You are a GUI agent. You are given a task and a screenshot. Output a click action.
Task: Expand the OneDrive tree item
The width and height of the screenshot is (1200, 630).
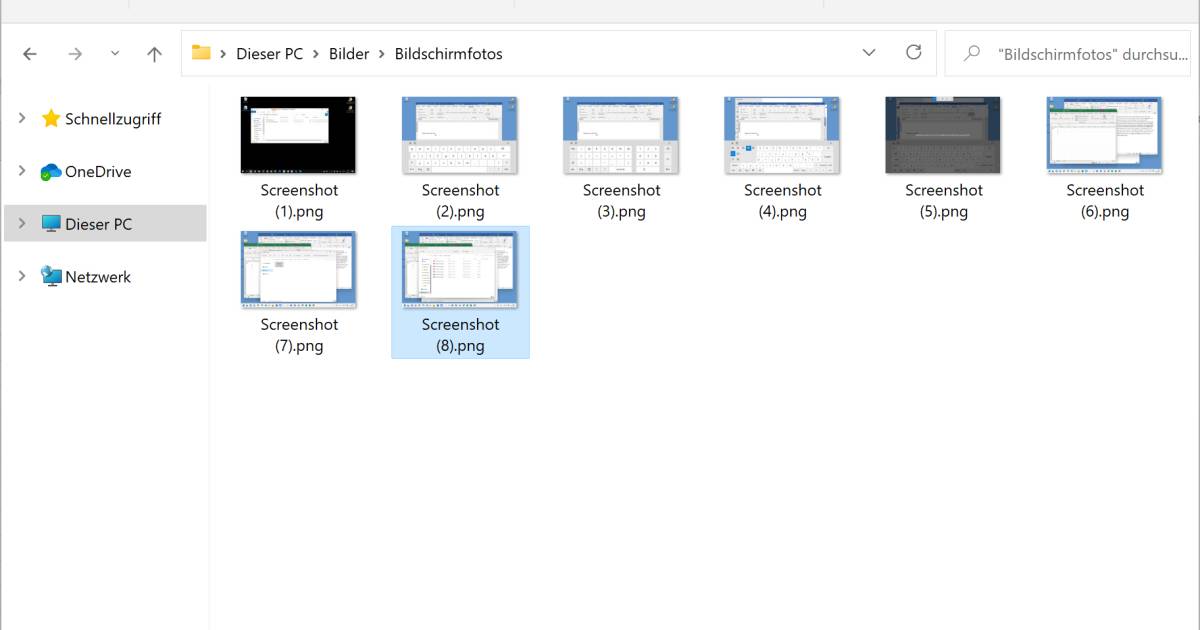coord(22,171)
